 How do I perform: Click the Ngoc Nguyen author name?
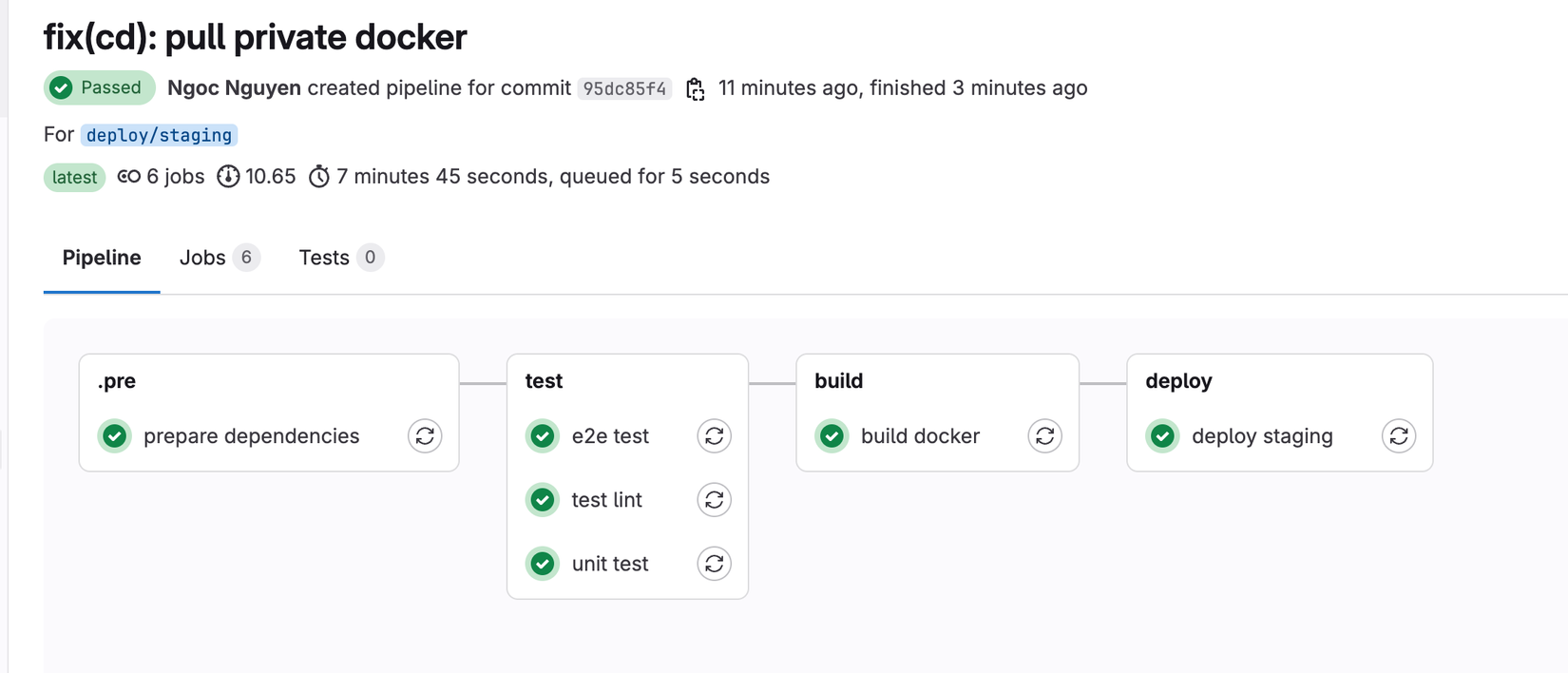coord(234,88)
